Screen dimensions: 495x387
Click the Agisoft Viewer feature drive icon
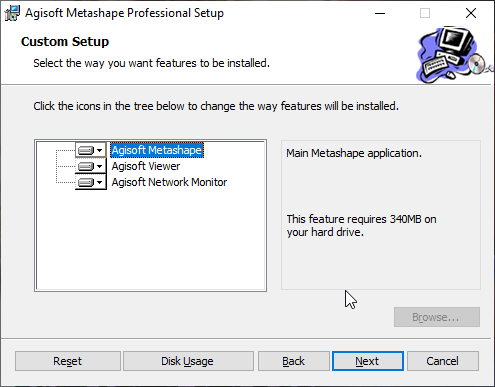click(86, 166)
